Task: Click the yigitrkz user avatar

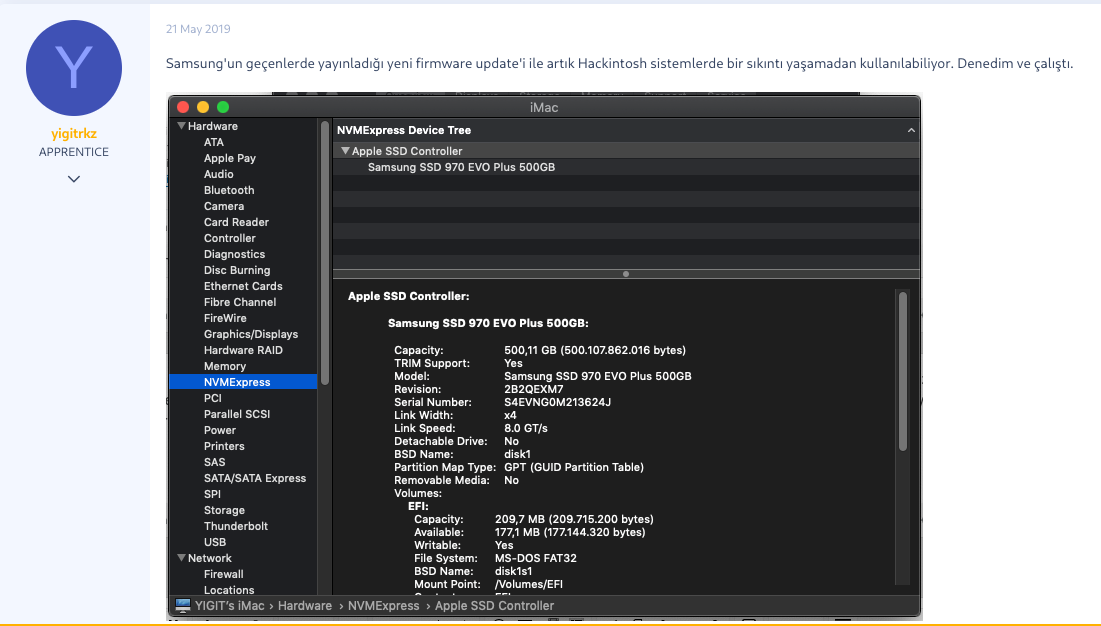Action: click(x=74, y=68)
